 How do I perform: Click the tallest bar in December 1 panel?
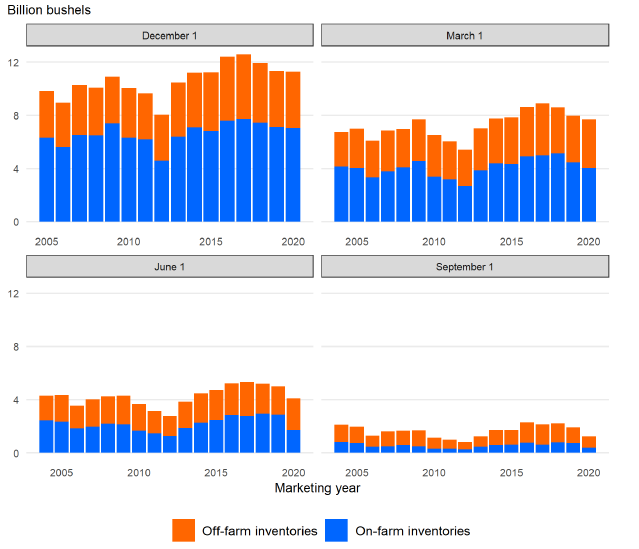click(x=243, y=140)
